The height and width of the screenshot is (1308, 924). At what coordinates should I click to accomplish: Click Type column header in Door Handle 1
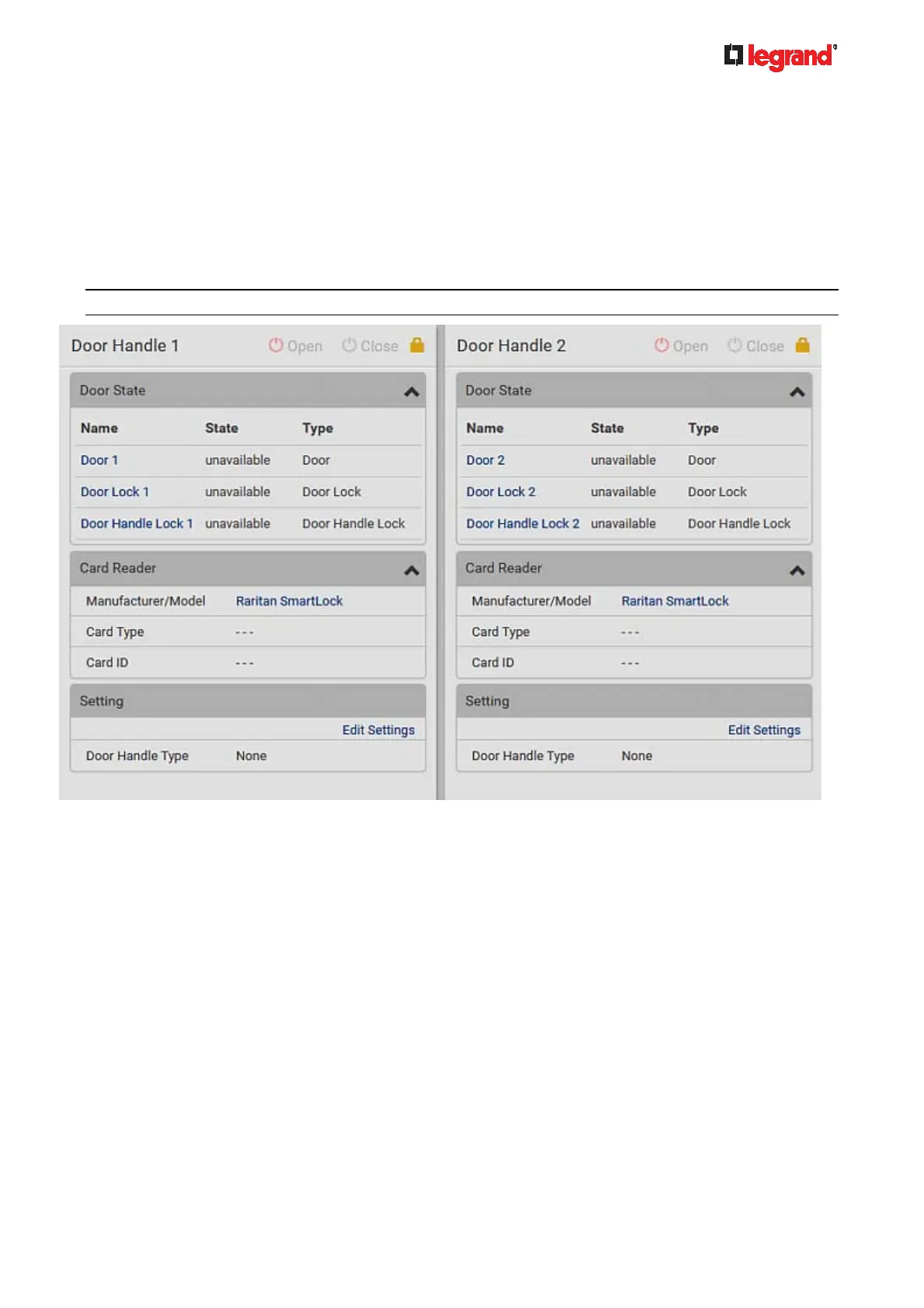(x=318, y=428)
